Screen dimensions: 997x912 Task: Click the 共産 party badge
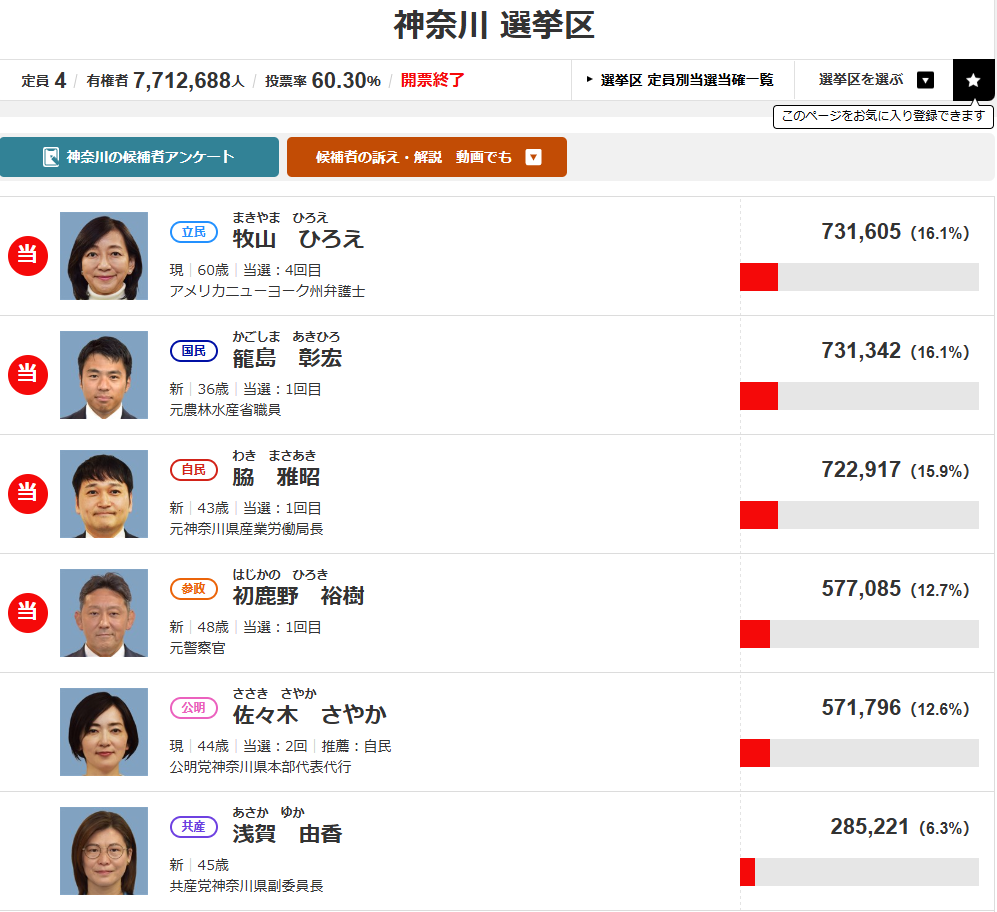(x=193, y=827)
